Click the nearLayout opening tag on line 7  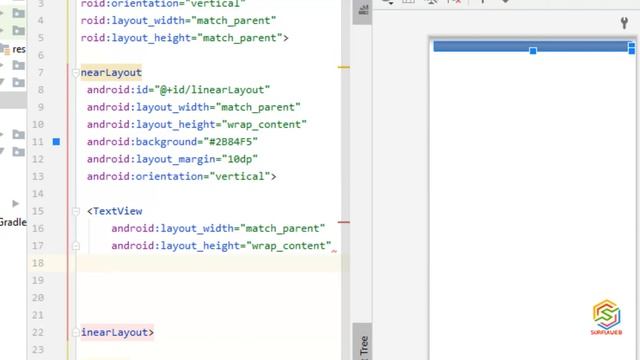[x=111, y=73]
